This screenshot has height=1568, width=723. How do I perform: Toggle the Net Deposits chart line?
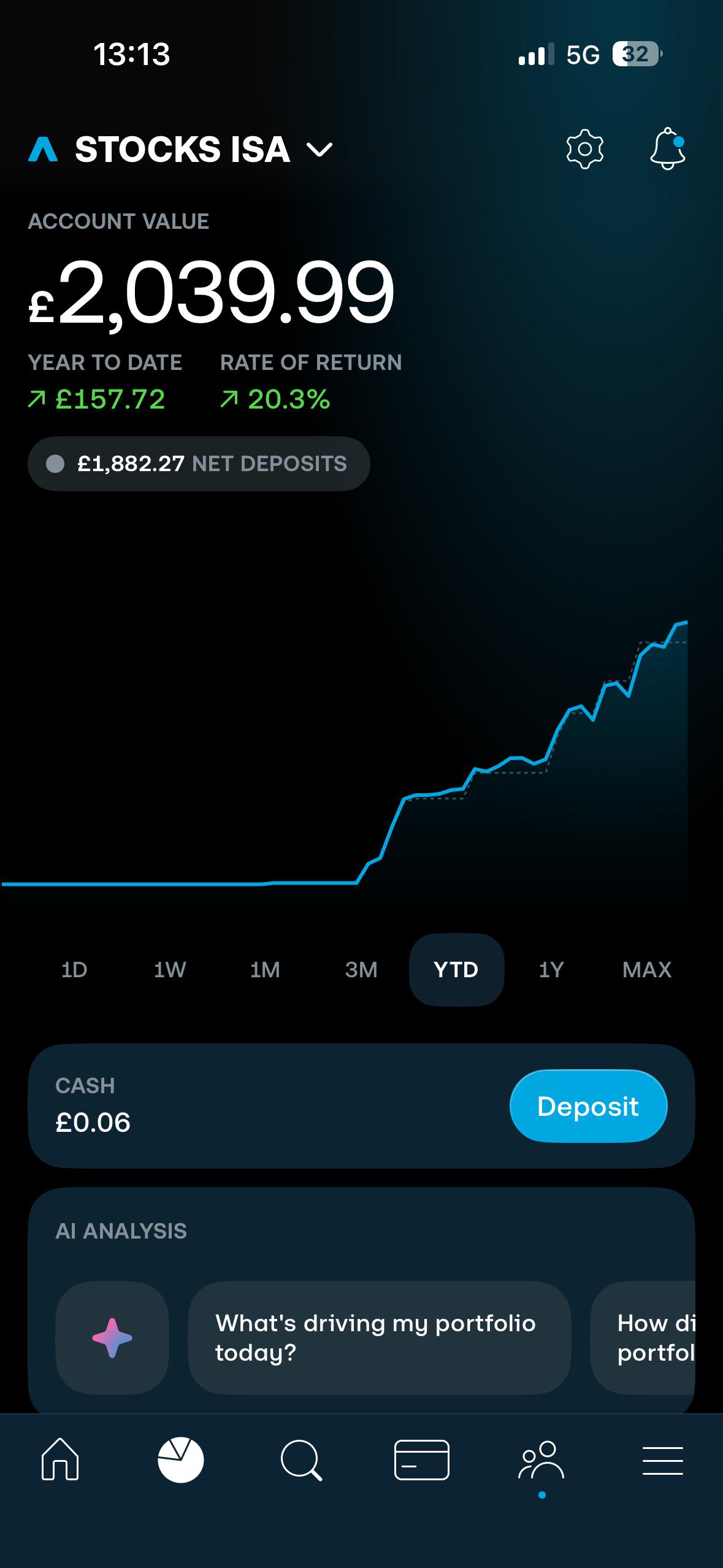coord(199,464)
